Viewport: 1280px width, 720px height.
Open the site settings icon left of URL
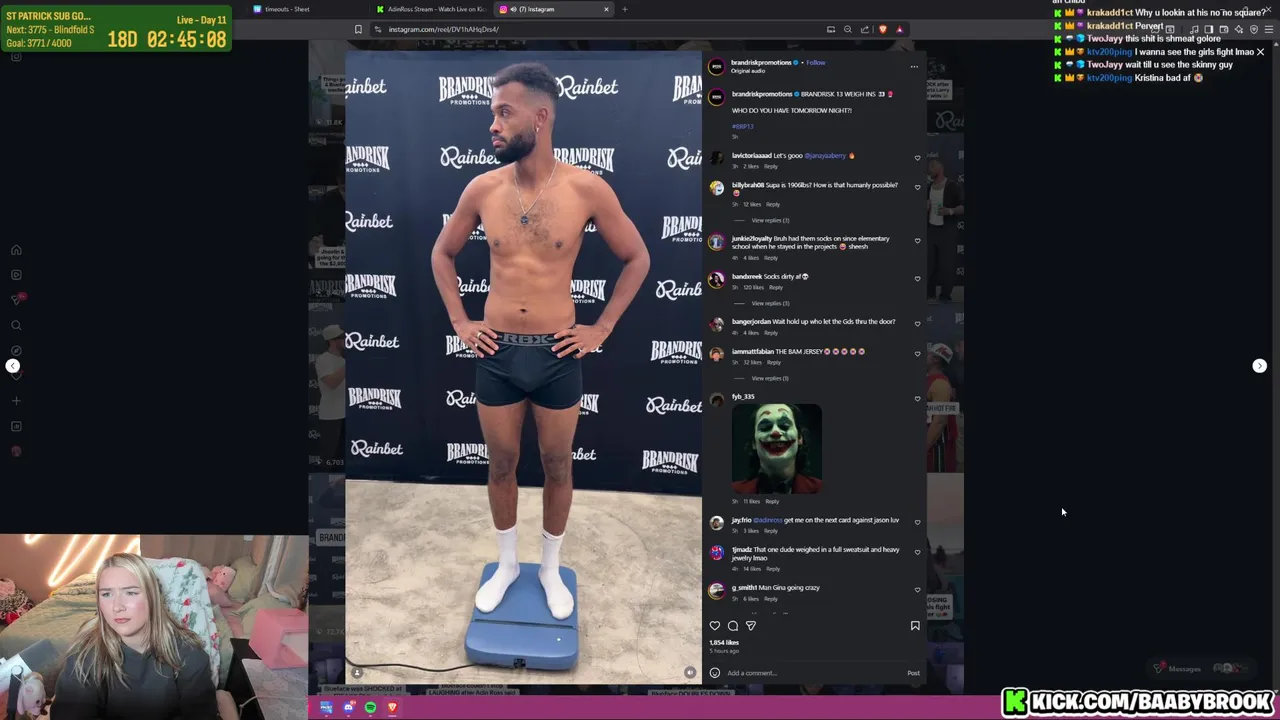(377, 29)
